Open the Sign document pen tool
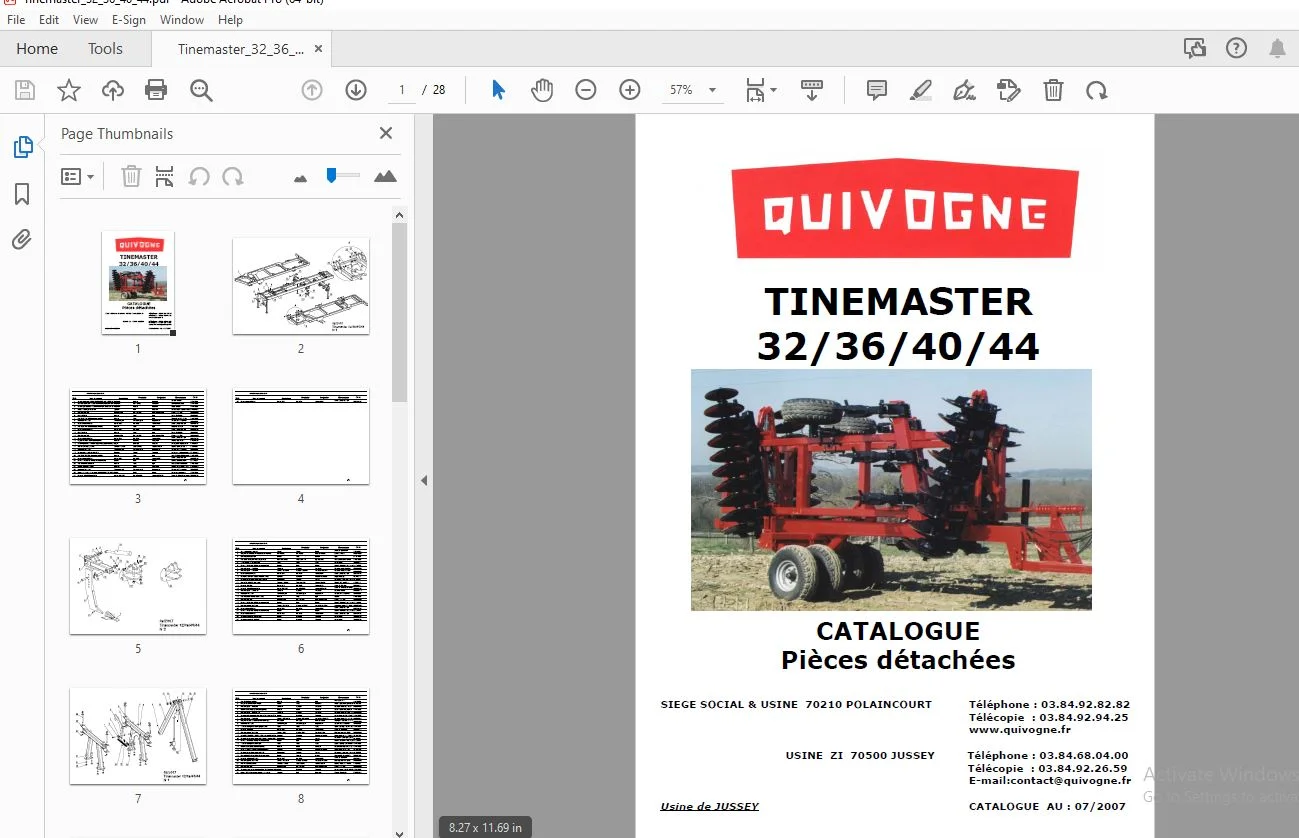 point(965,91)
